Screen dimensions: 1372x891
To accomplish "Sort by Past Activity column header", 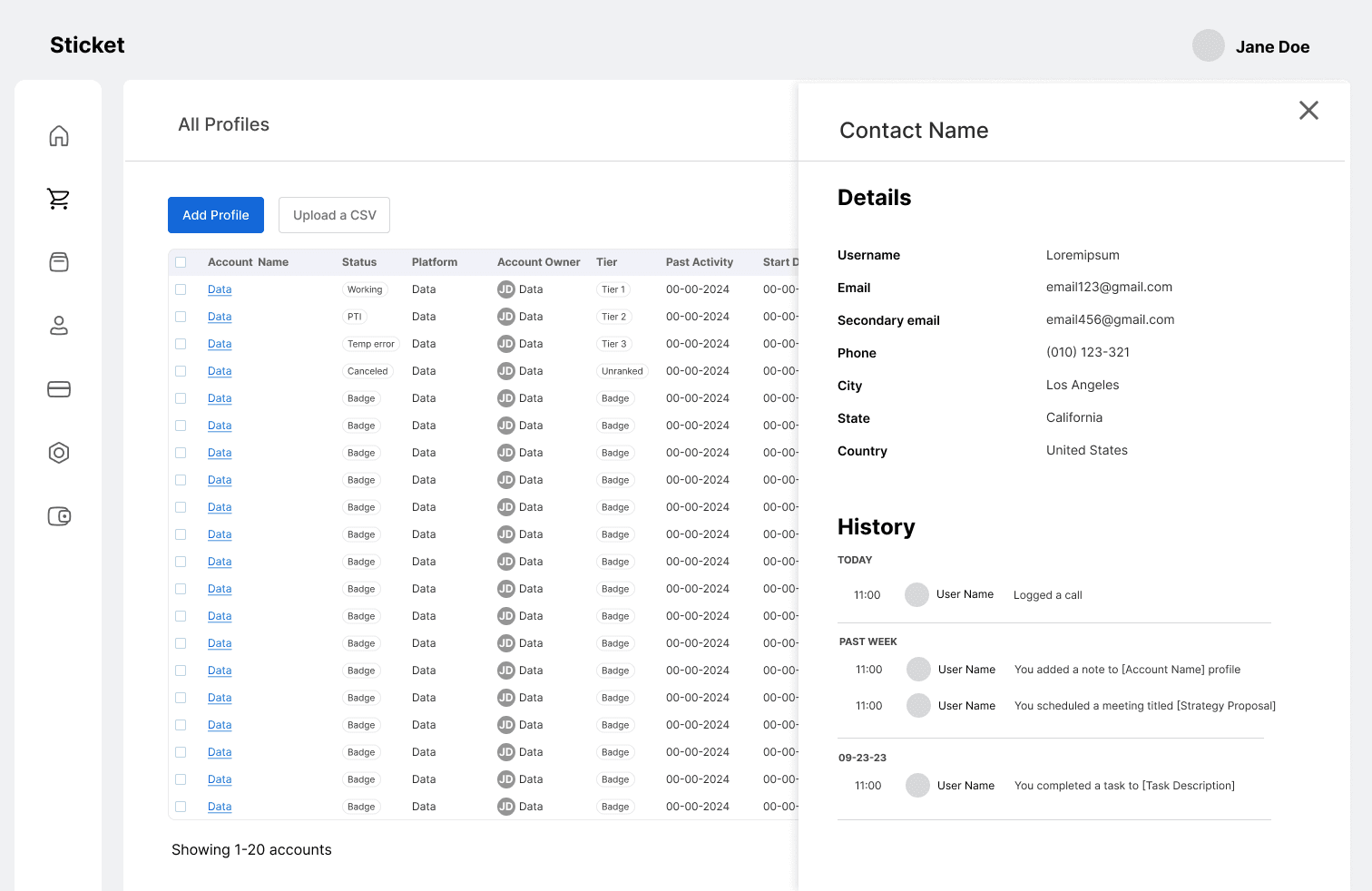I will click(700, 262).
